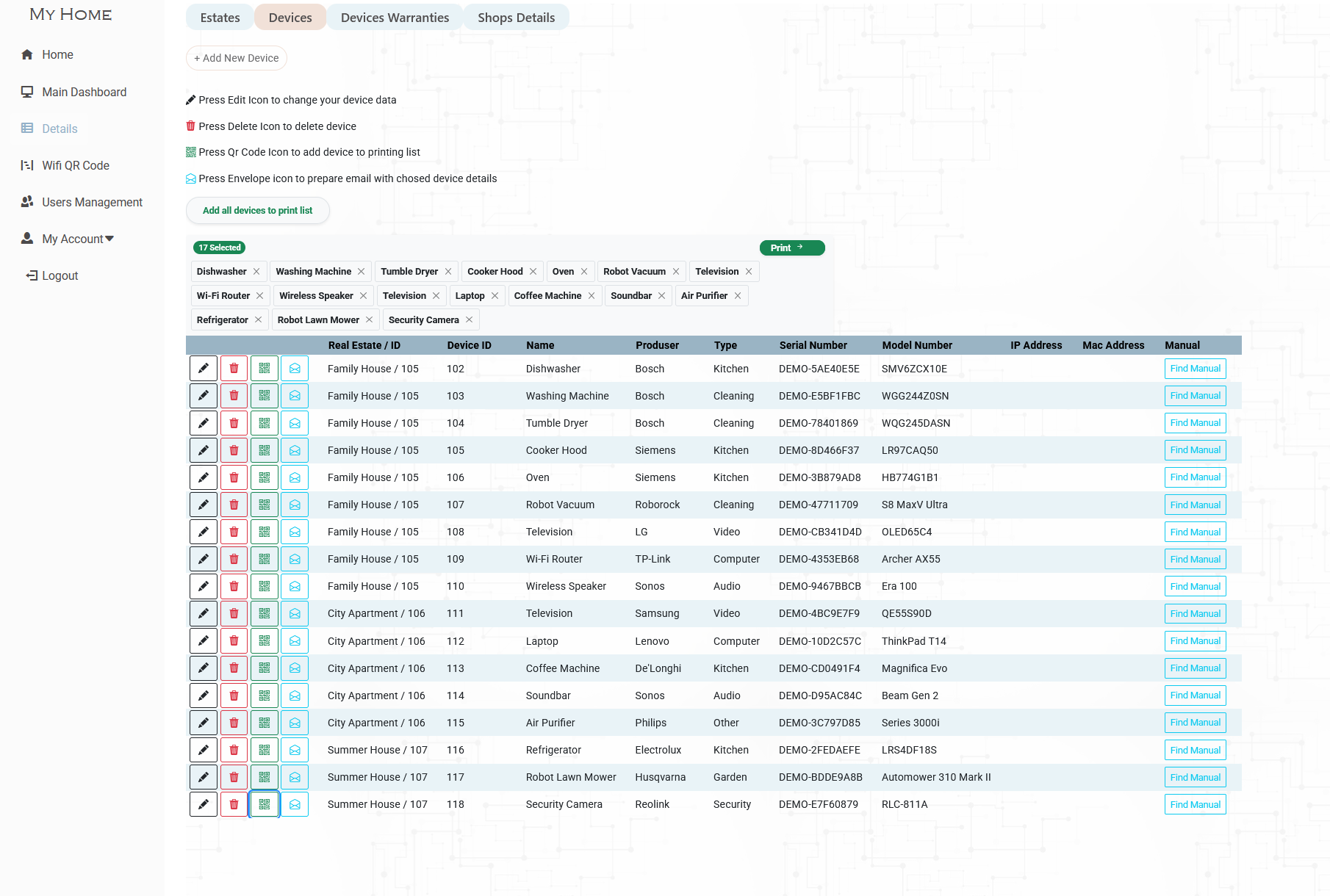The height and width of the screenshot is (896, 1330).
Task: Find Manual for the Dishwasher
Action: tap(1195, 369)
